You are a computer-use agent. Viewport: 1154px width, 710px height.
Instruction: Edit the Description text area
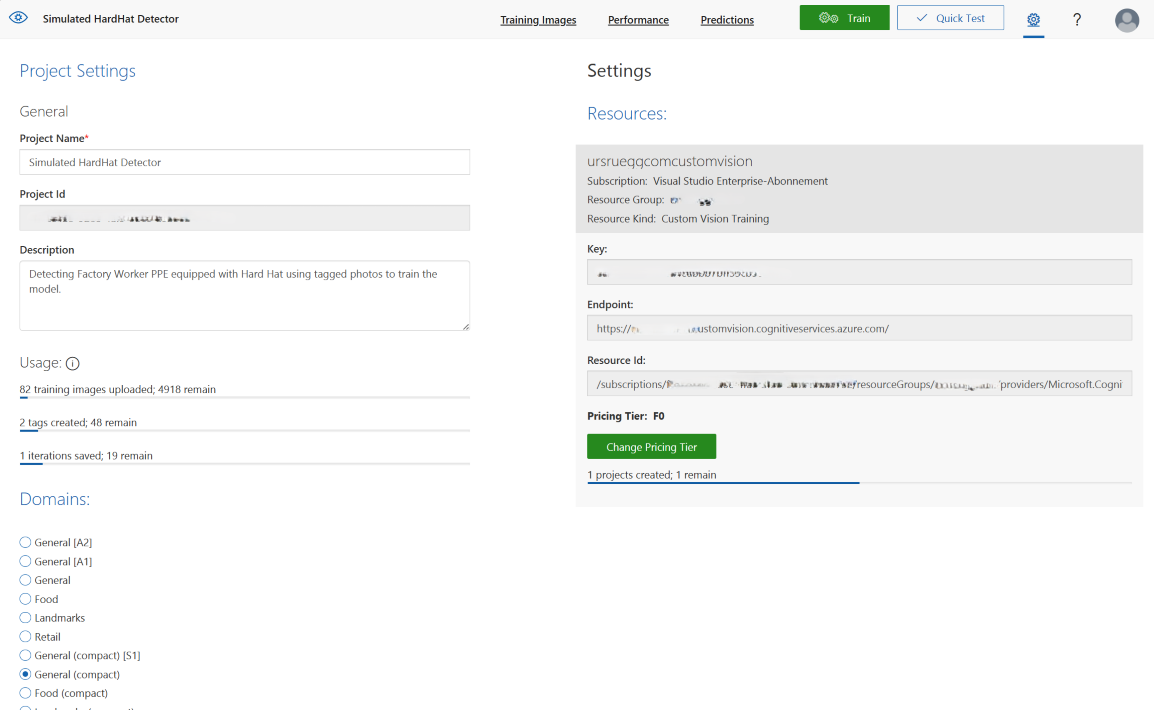click(244, 295)
